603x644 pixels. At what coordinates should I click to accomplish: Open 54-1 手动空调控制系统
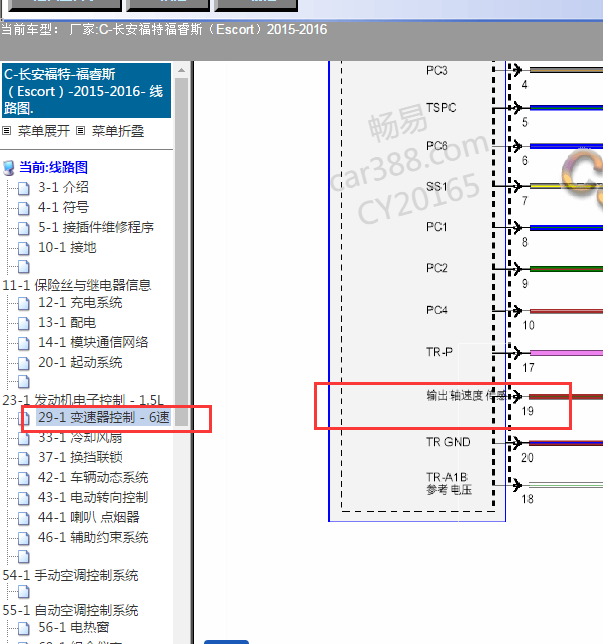coord(70,575)
